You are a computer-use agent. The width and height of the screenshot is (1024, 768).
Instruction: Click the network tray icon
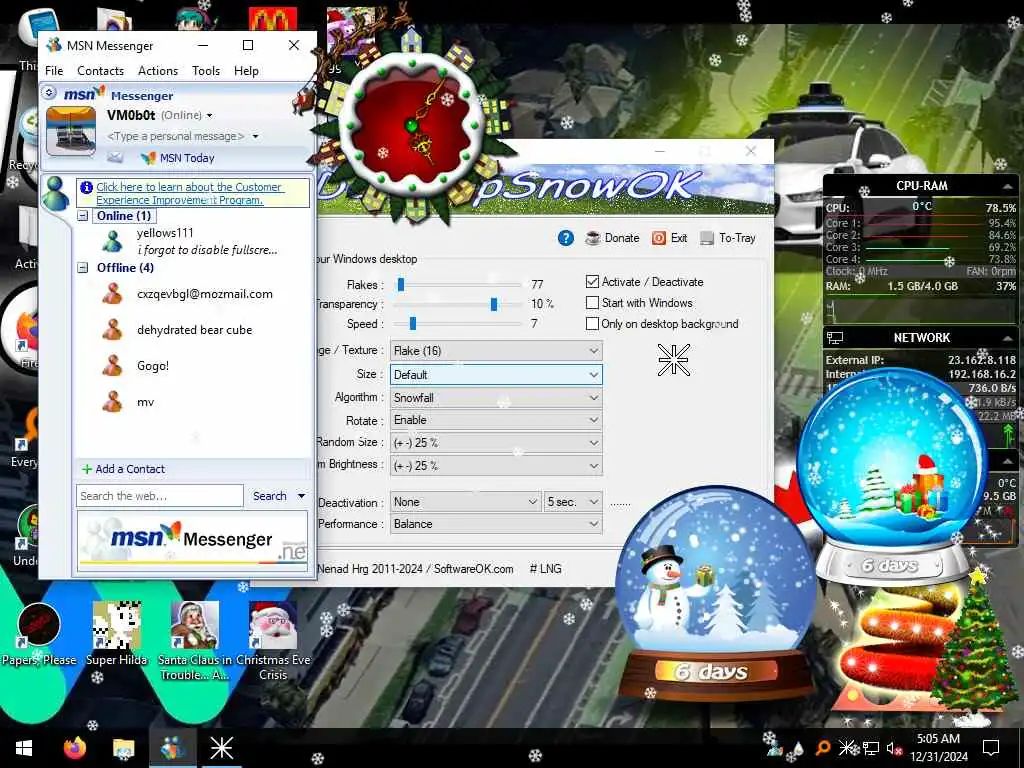pyautogui.click(x=871, y=748)
